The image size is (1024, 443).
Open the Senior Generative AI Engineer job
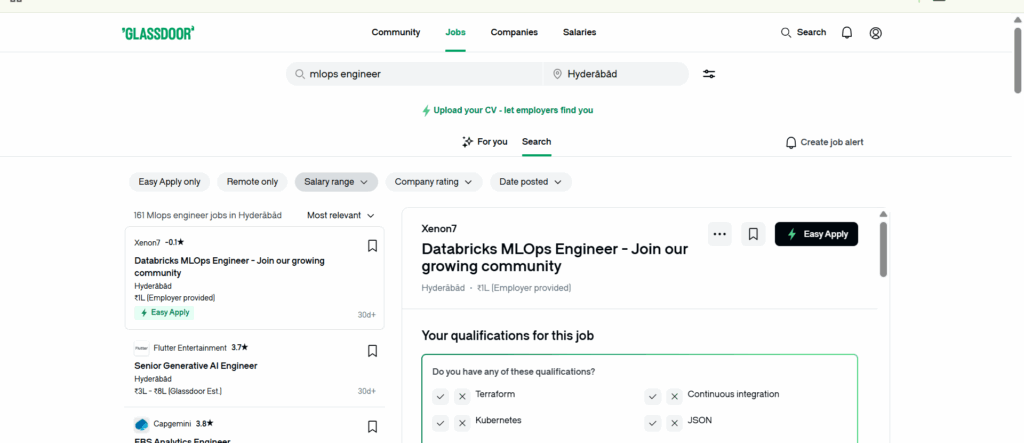point(195,366)
